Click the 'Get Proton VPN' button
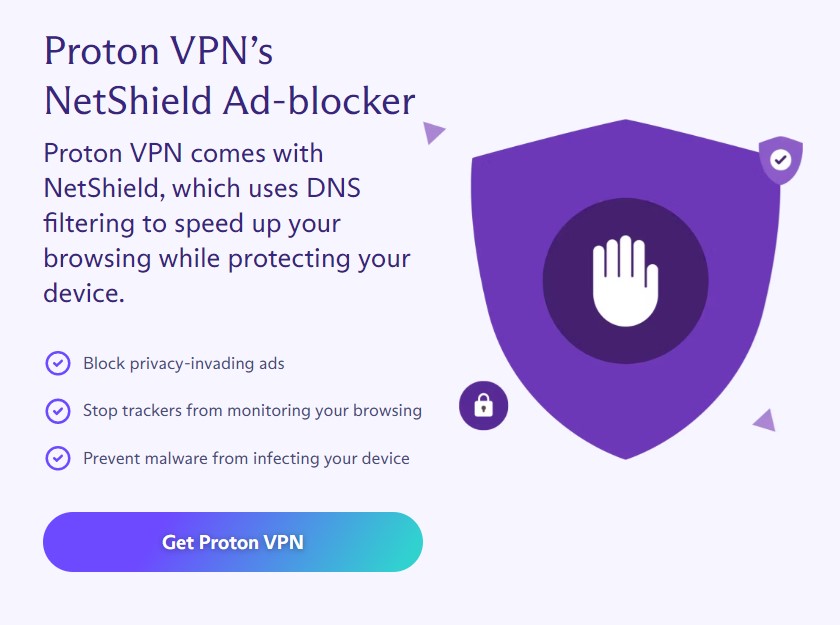The height and width of the screenshot is (625, 840). click(x=232, y=542)
